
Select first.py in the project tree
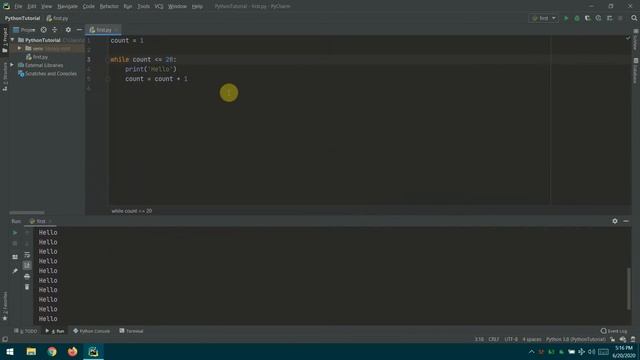pos(37,57)
